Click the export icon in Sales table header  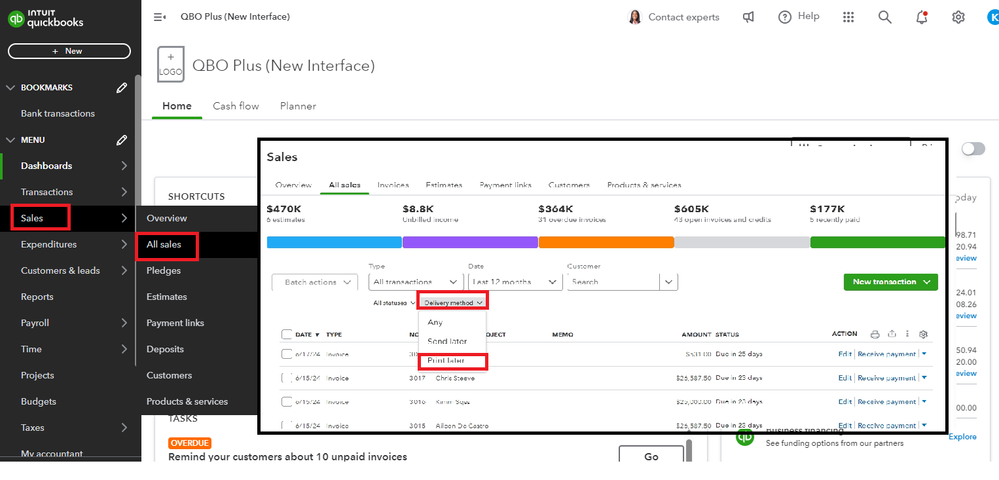tap(892, 334)
